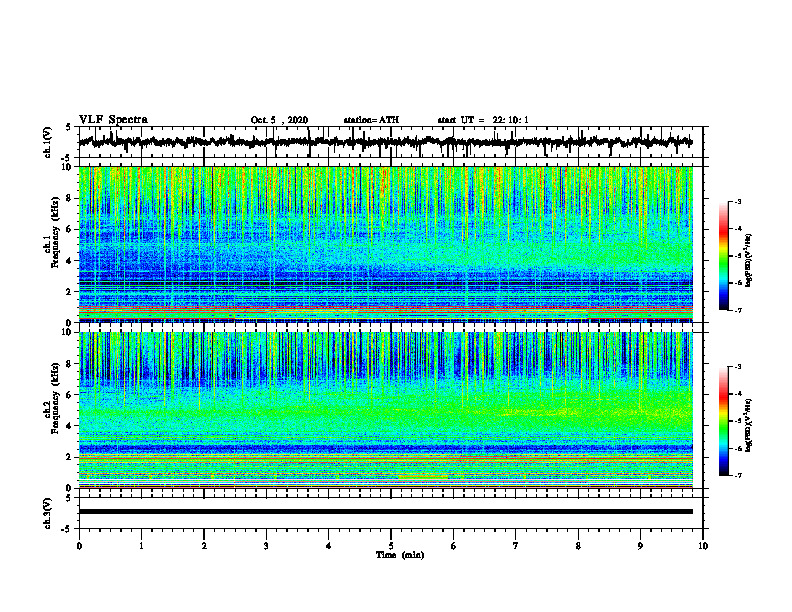Viewport: 792px width, 612px height.
Task: Click Time axis tick label "2"
Action: (x=204, y=546)
